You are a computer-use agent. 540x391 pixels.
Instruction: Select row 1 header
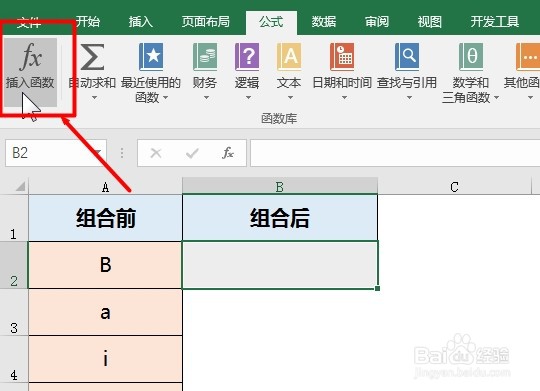point(14,218)
